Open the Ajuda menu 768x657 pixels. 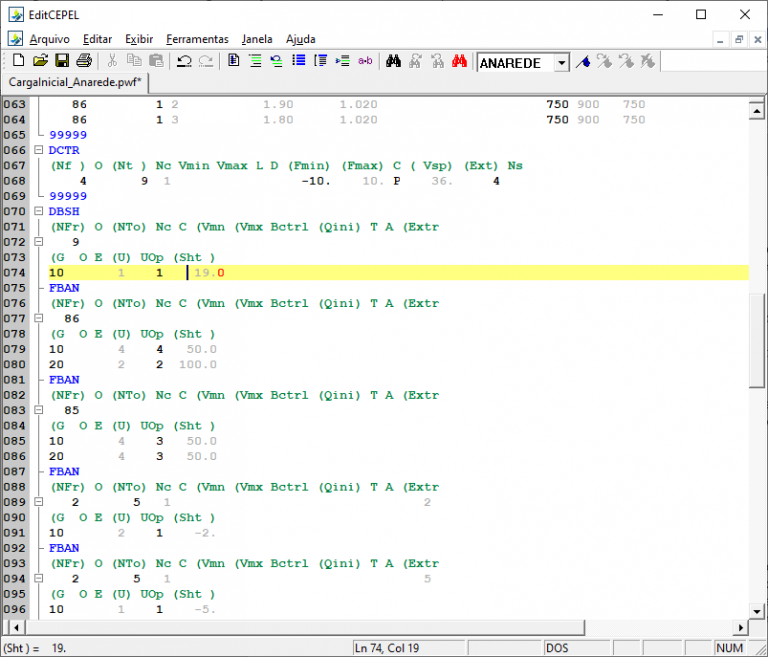click(301, 39)
